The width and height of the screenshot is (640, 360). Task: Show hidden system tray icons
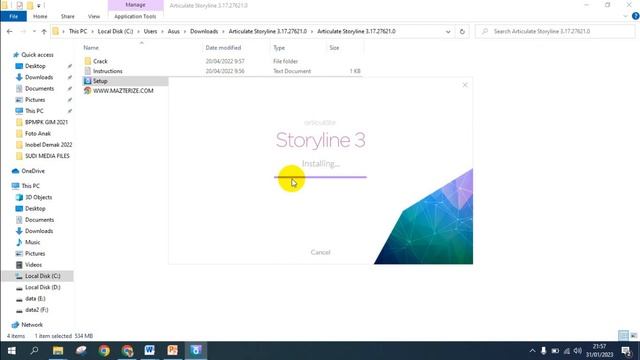[532, 351]
